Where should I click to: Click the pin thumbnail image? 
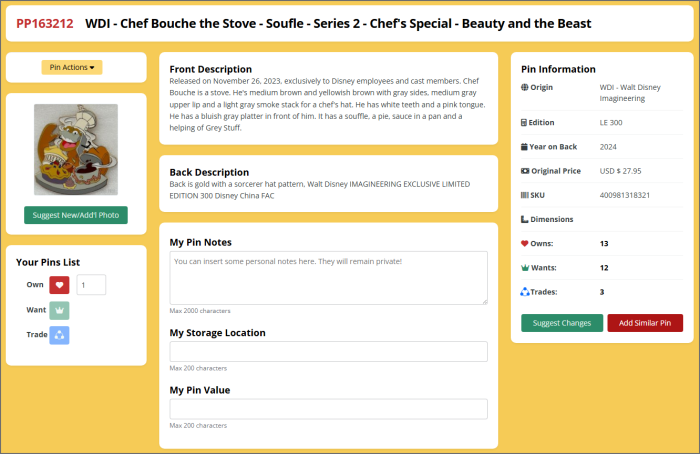[76, 149]
